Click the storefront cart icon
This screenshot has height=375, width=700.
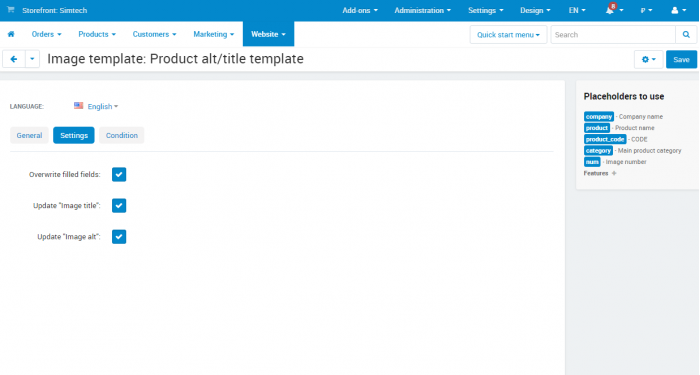coord(11,10)
